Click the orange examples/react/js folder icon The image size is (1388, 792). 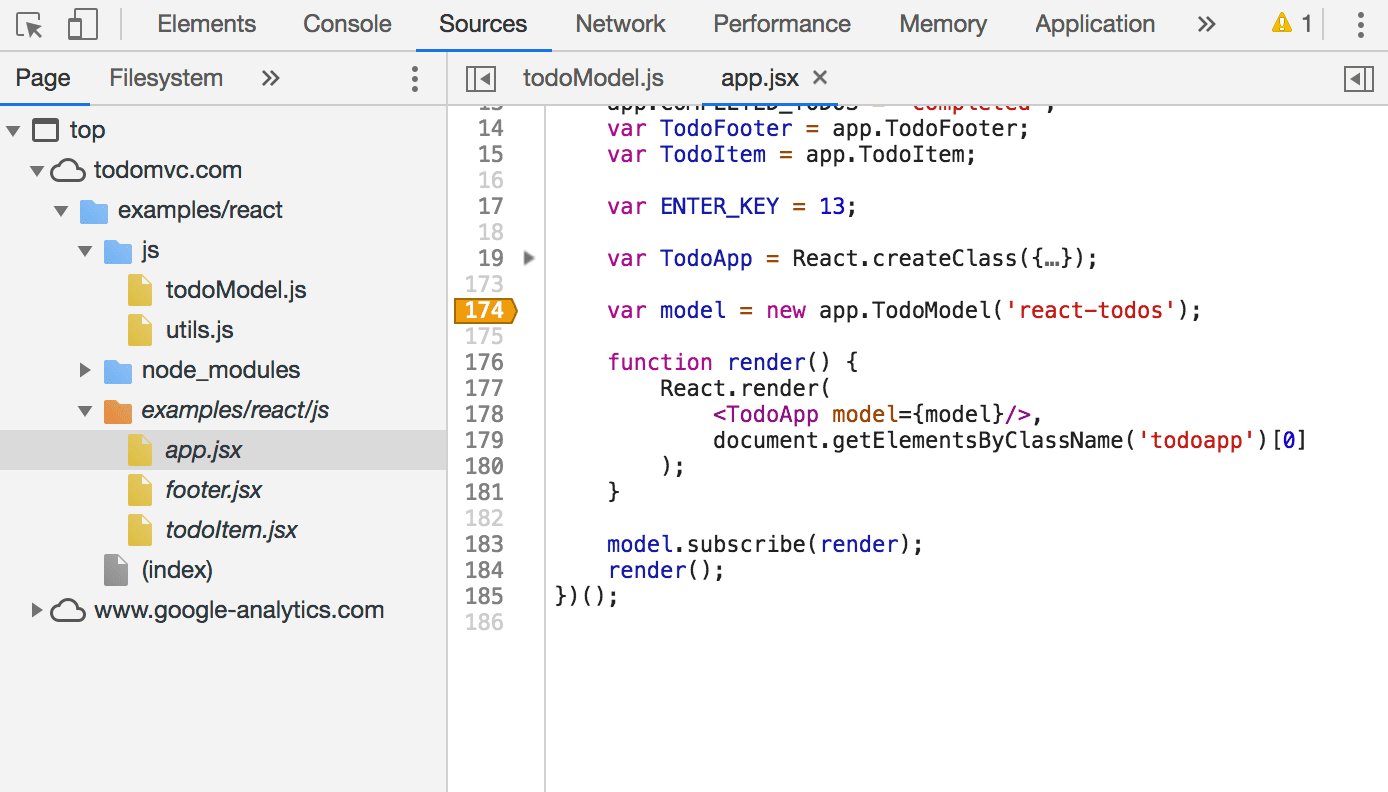point(118,410)
